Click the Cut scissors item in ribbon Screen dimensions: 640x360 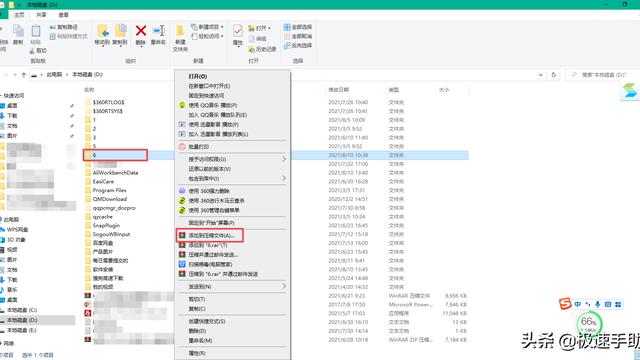click(38, 51)
